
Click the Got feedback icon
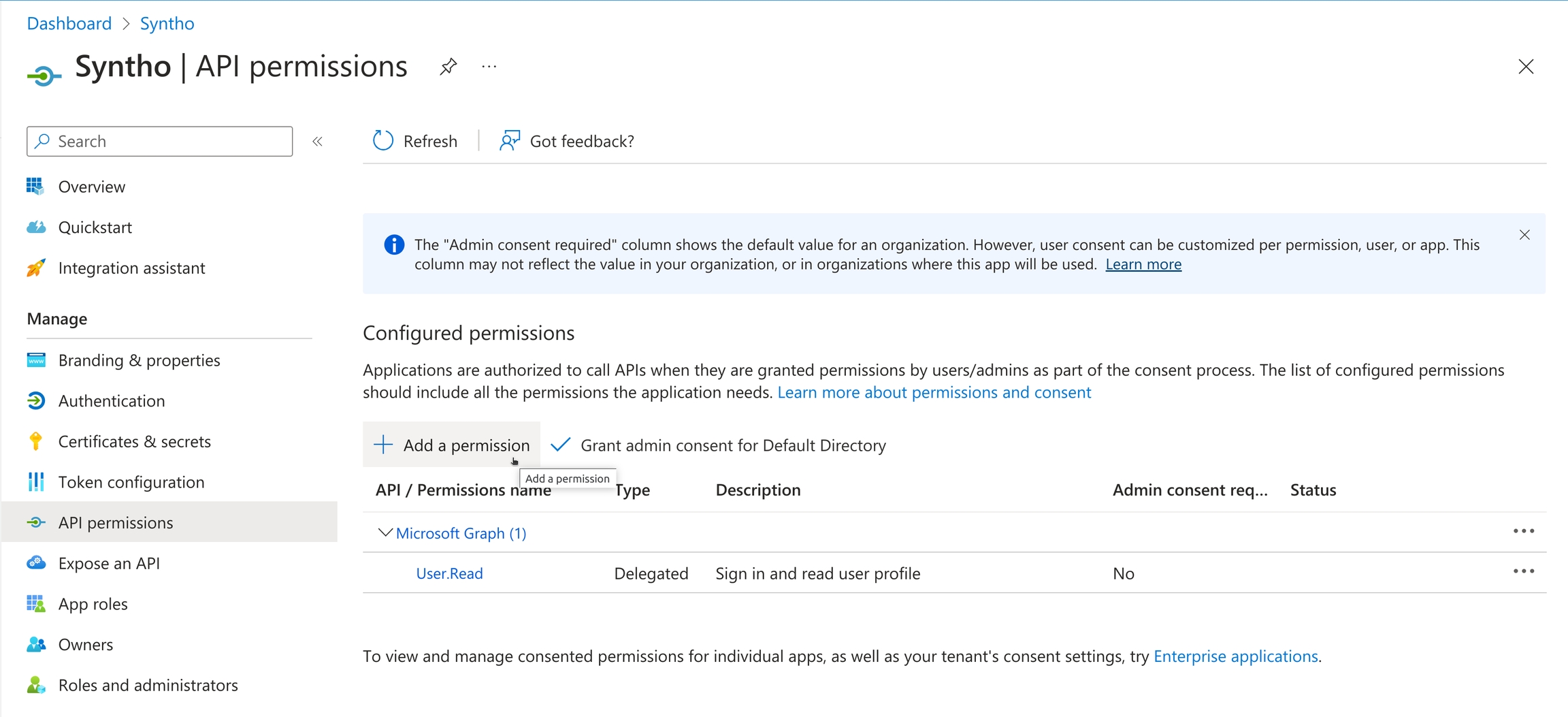510,141
